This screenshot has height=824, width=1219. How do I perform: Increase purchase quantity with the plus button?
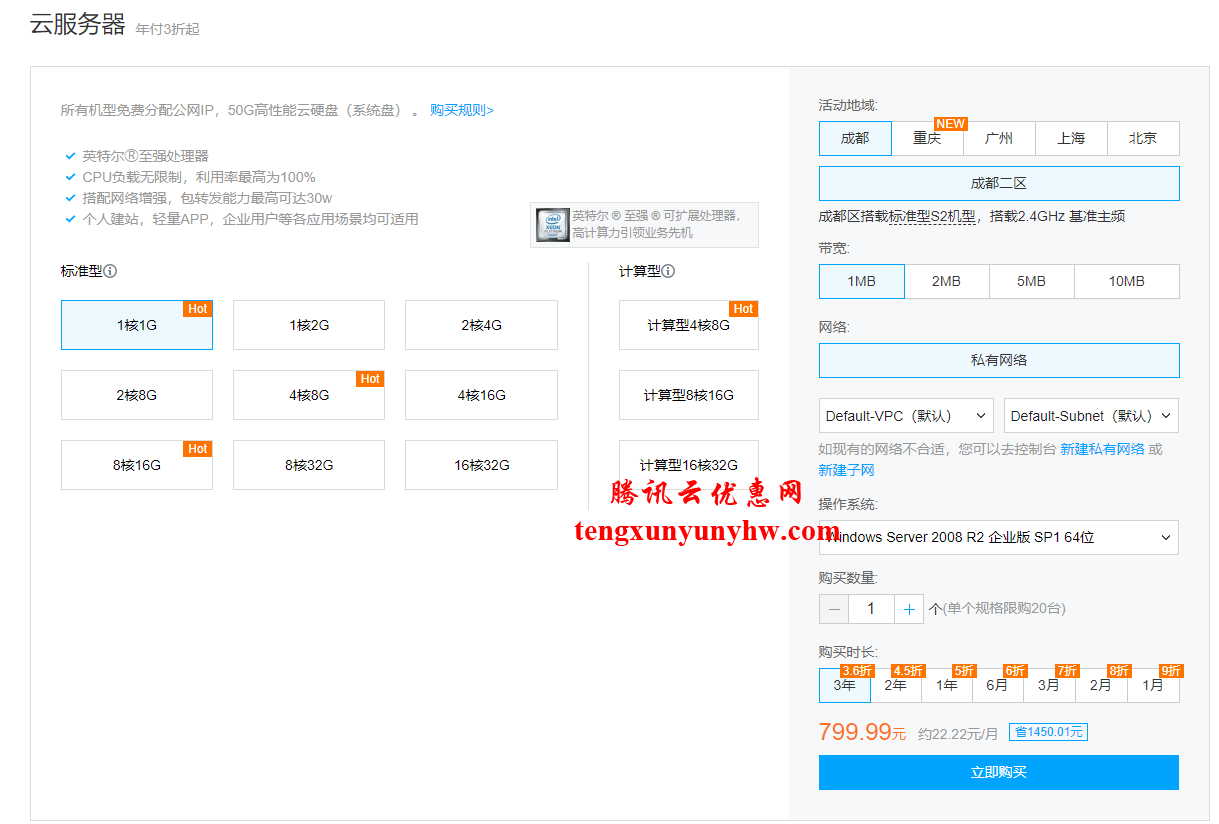(x=908, y=608)
